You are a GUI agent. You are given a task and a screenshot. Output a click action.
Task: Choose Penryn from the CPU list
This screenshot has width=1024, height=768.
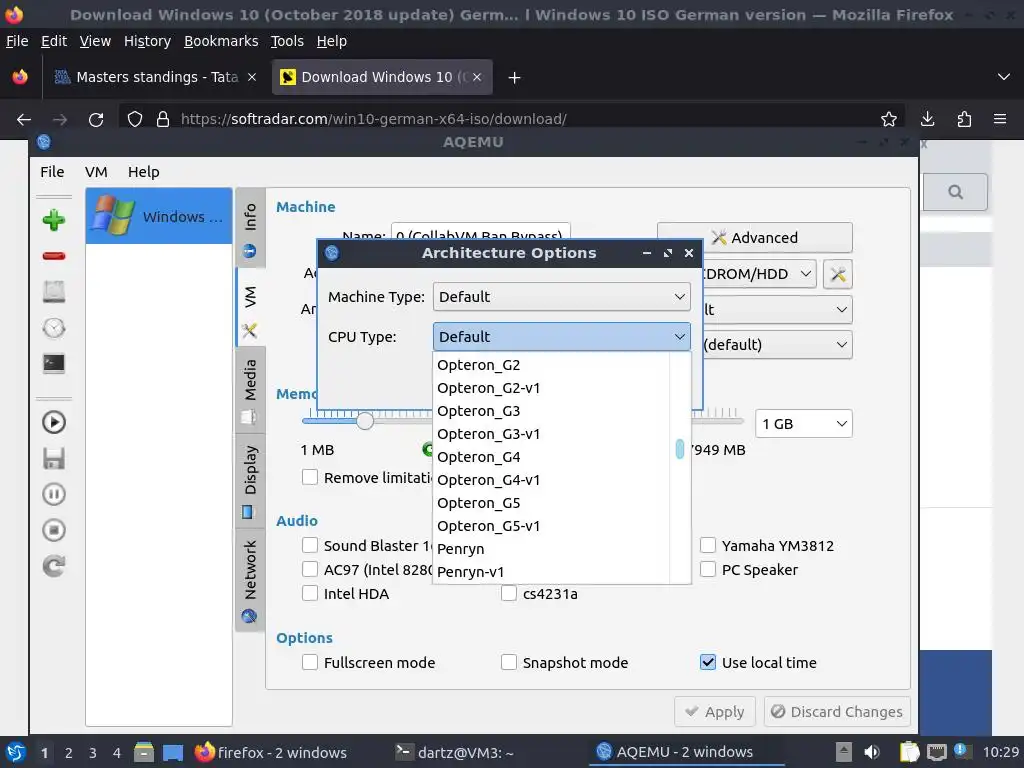tap(552, 549)
